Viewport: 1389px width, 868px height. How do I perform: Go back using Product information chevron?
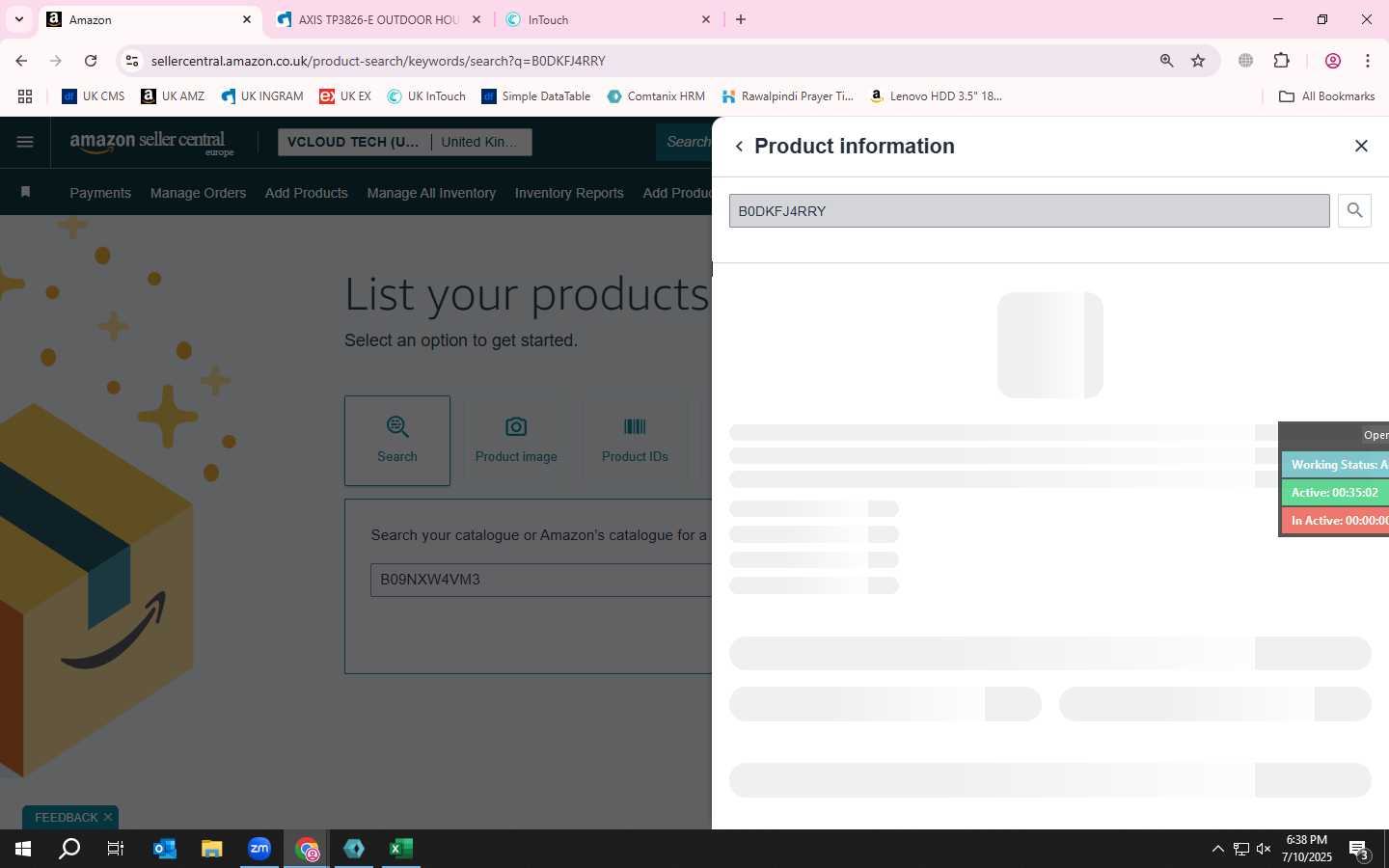pyautogui.click(x=739, y=147)
